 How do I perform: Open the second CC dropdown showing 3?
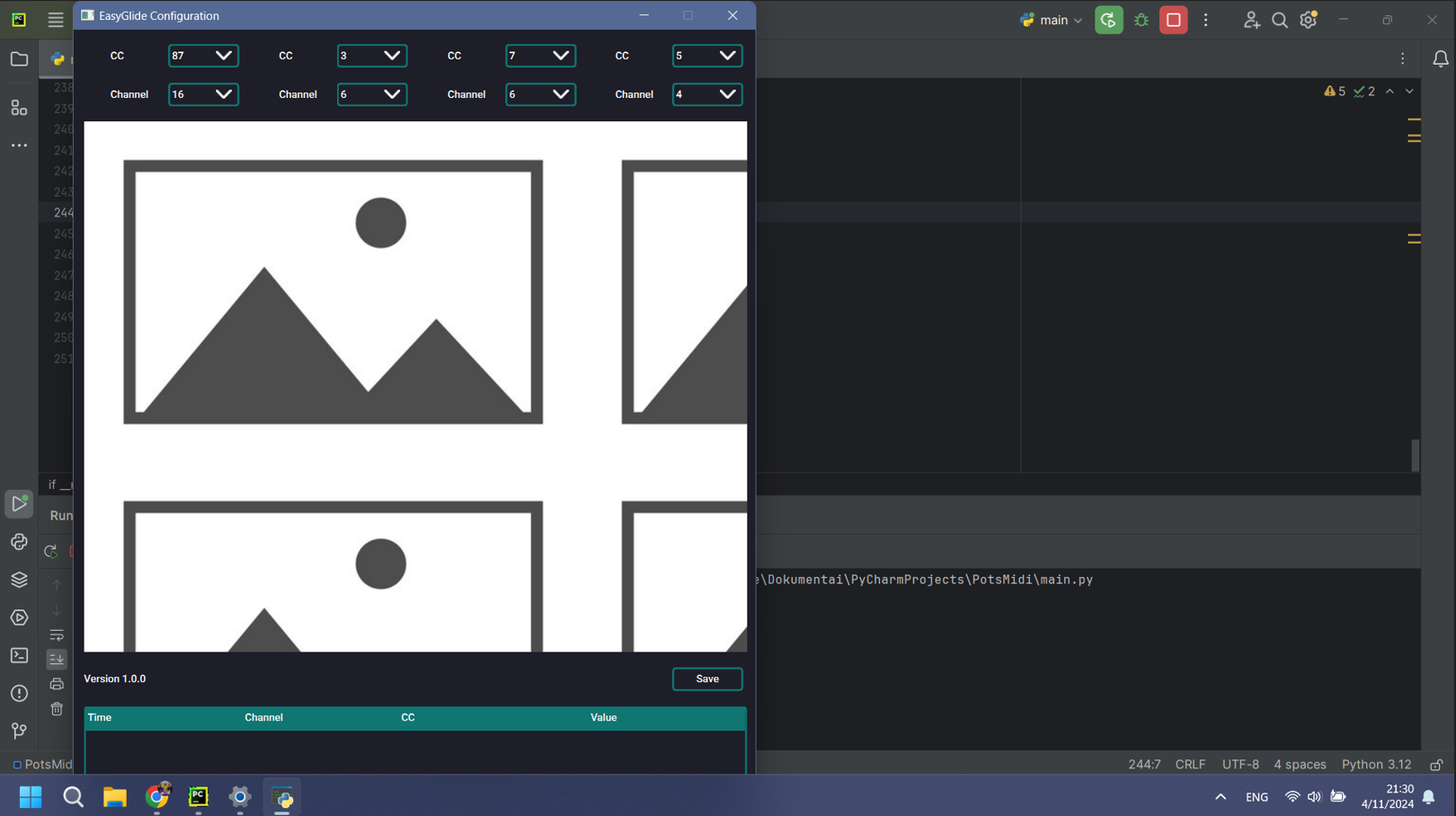[x=372, y=56]
